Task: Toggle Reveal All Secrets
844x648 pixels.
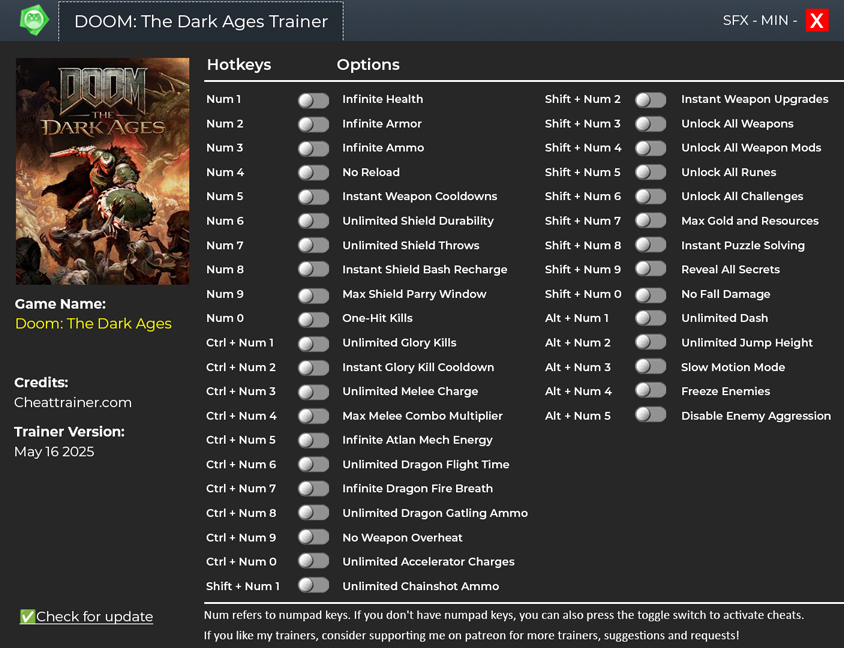Action: [x=651, y=269]
